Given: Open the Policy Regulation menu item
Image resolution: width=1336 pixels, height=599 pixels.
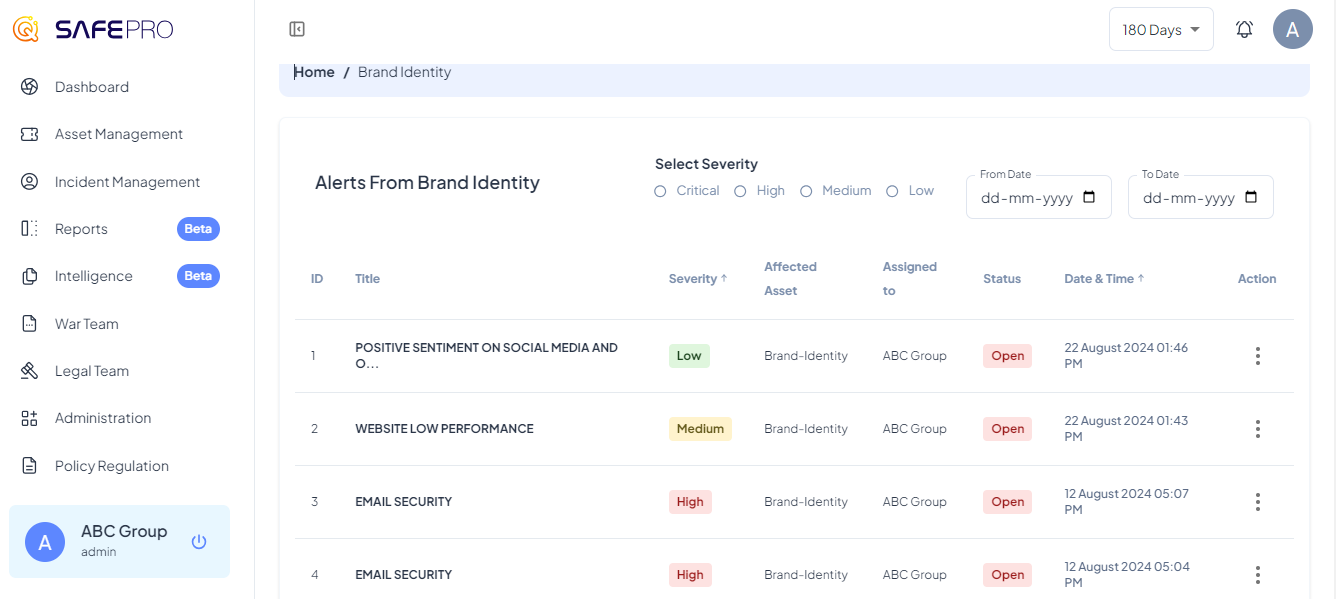Looking at the screenshot, I should [111, 466].
